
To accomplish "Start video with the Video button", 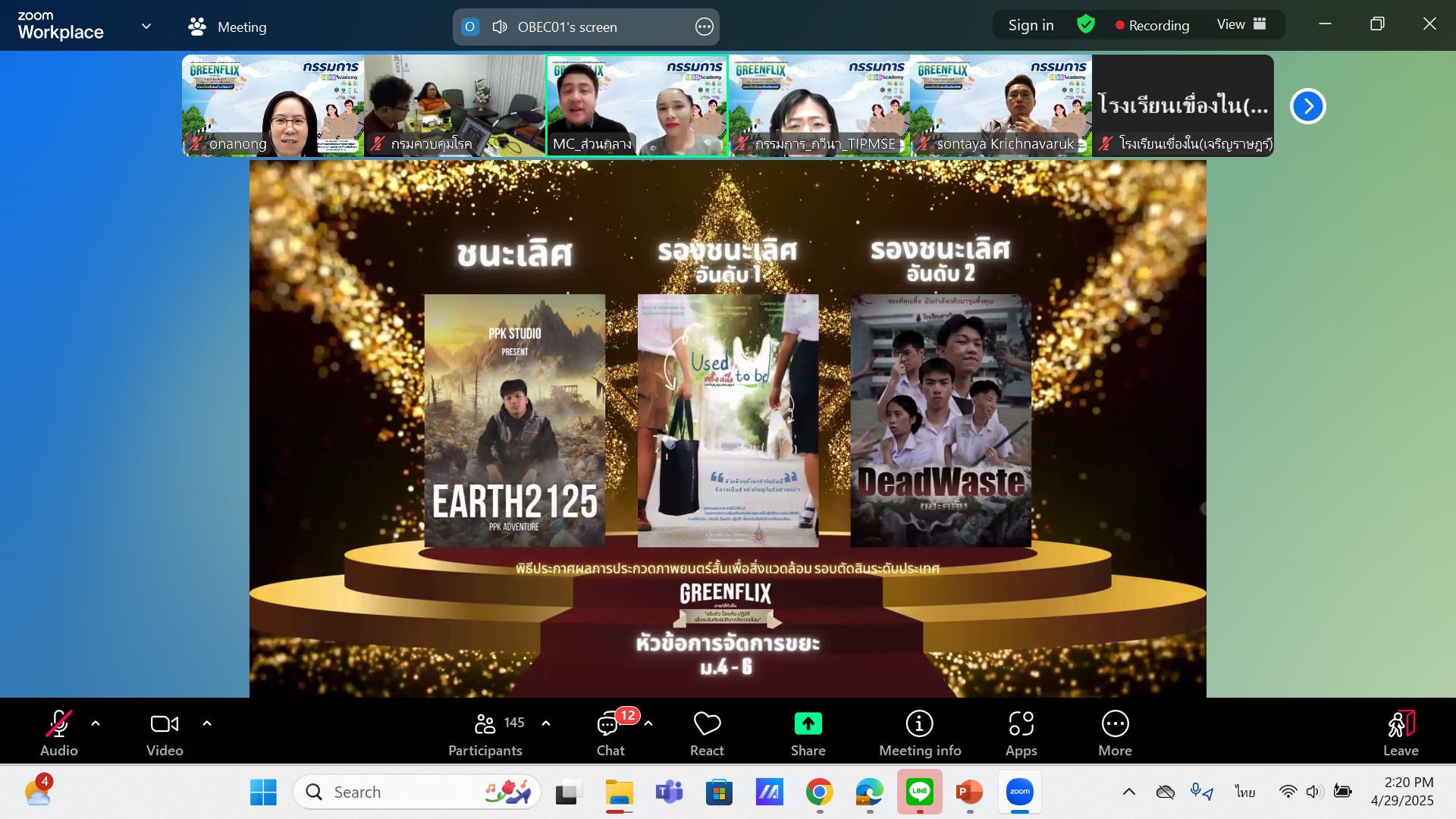I will 165,733.
